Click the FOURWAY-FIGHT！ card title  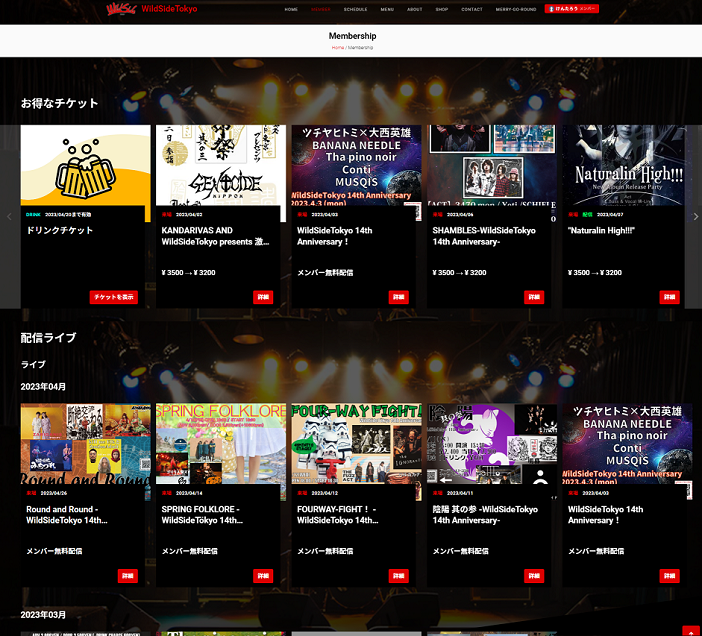tap(338, 515)
